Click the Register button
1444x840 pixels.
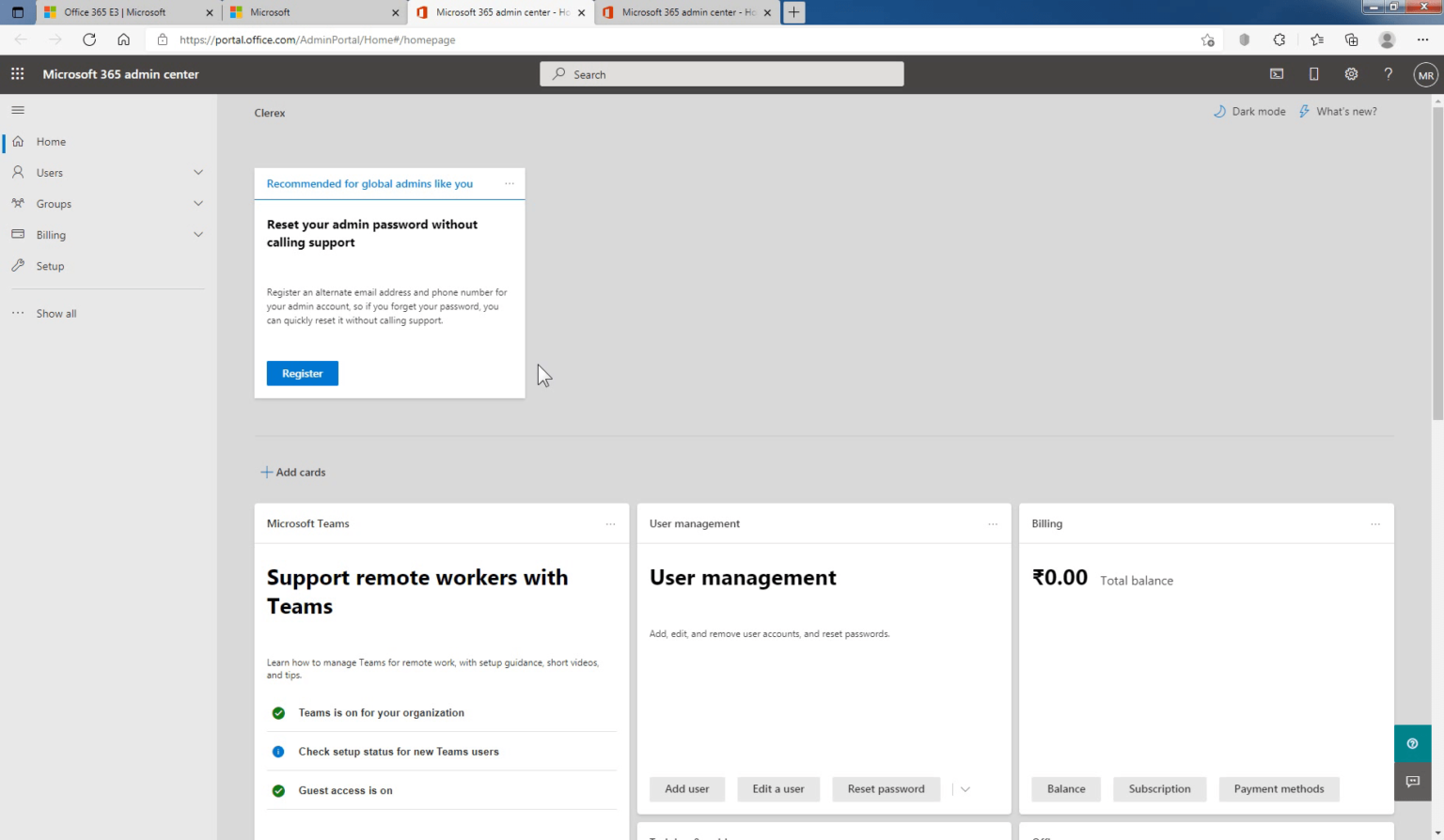click(302, 373)
